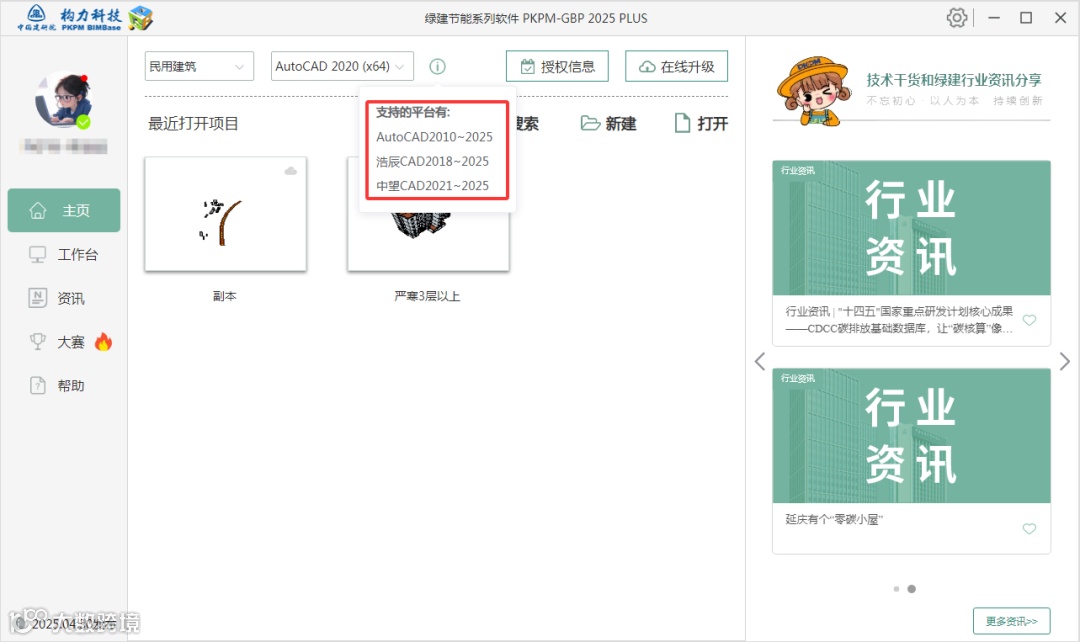Go to 主页 in the sidebar
The image size is (1080, 642).
(64, 210)
